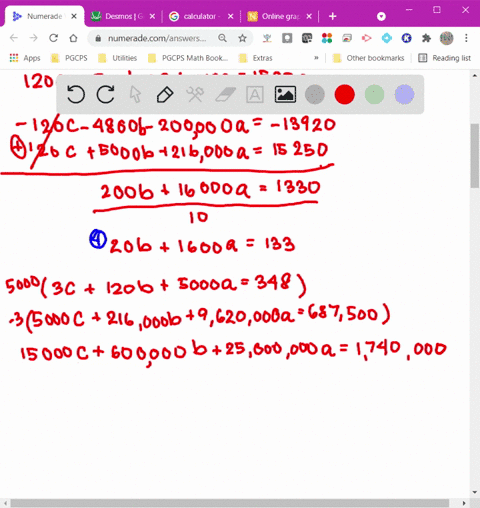Show hidden bookmarks with the chevron
Viewport: 480px width, 508px height.
pos(316,58)
